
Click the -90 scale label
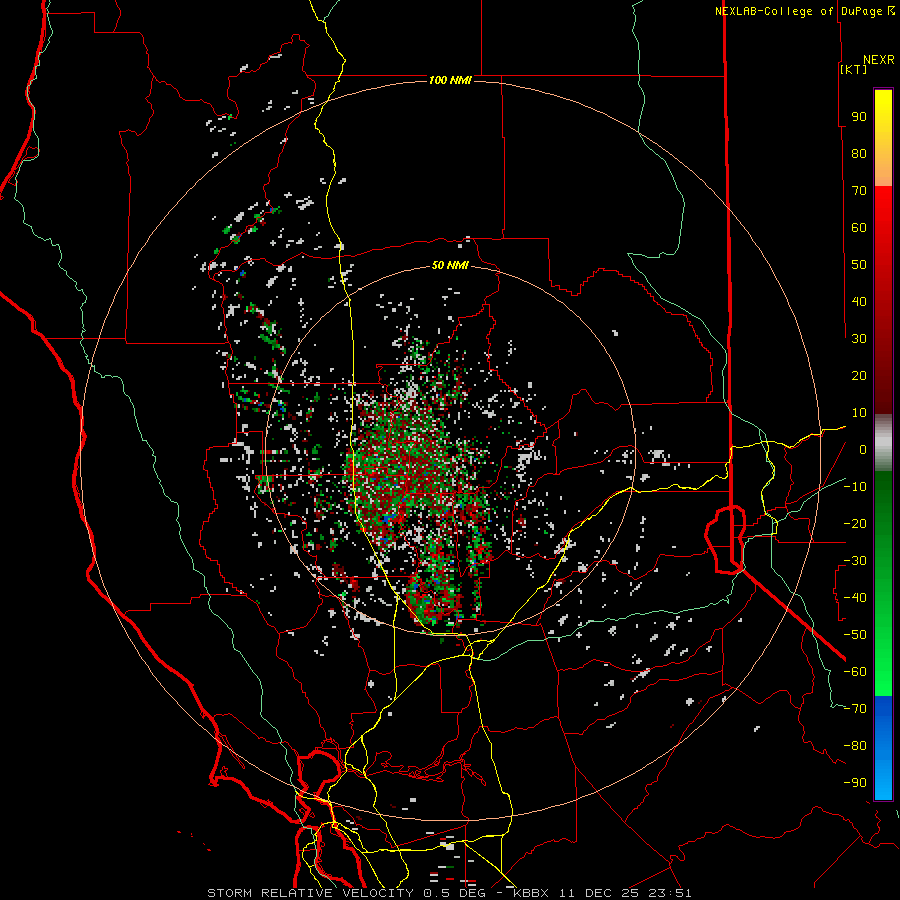coord(855,783)
